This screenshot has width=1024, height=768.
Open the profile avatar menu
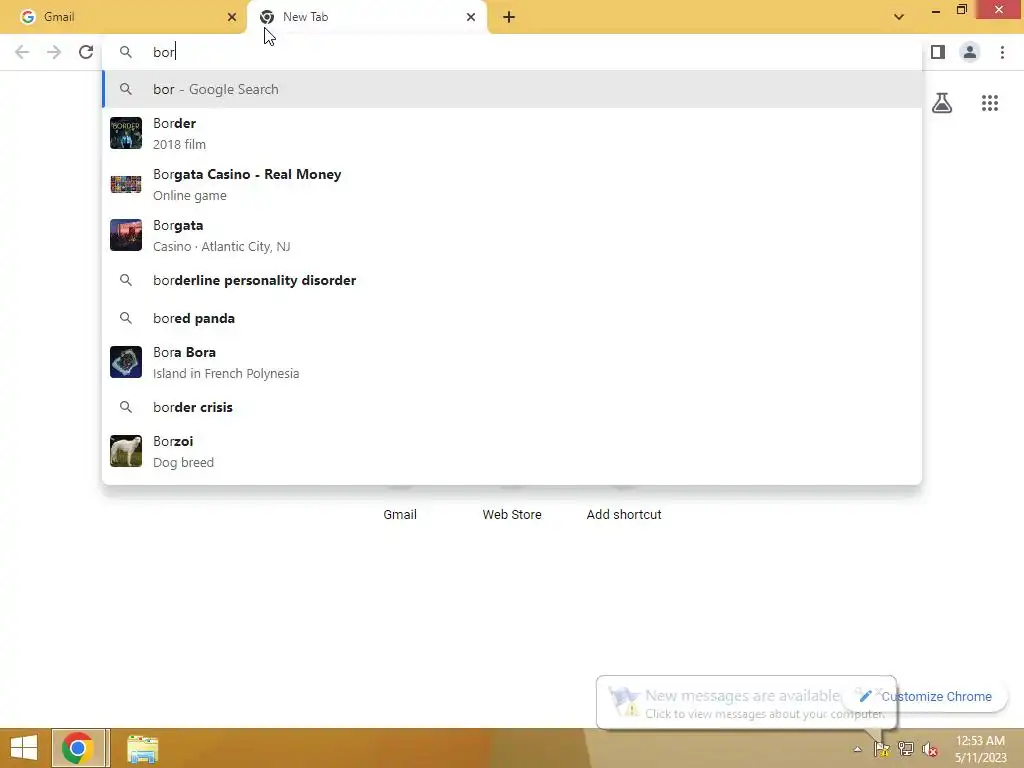tap(970, 52)
